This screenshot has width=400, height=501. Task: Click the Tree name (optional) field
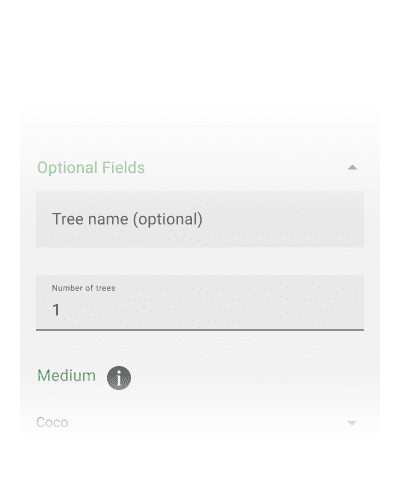coord(200,219)
